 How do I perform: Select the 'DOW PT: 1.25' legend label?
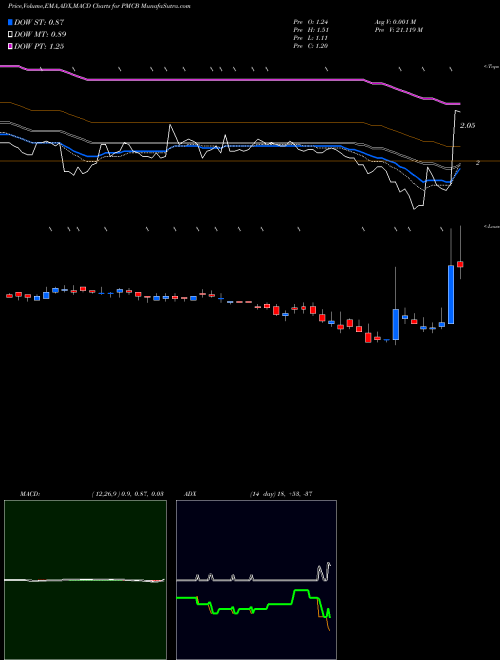[39, 47]
